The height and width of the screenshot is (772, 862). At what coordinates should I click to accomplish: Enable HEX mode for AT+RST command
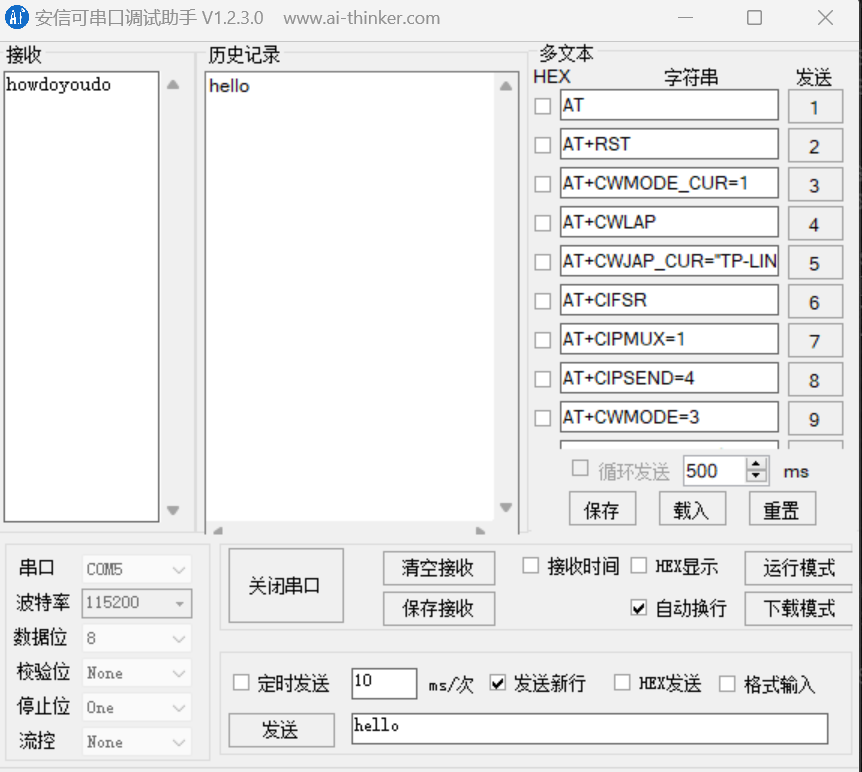(542, 144)
